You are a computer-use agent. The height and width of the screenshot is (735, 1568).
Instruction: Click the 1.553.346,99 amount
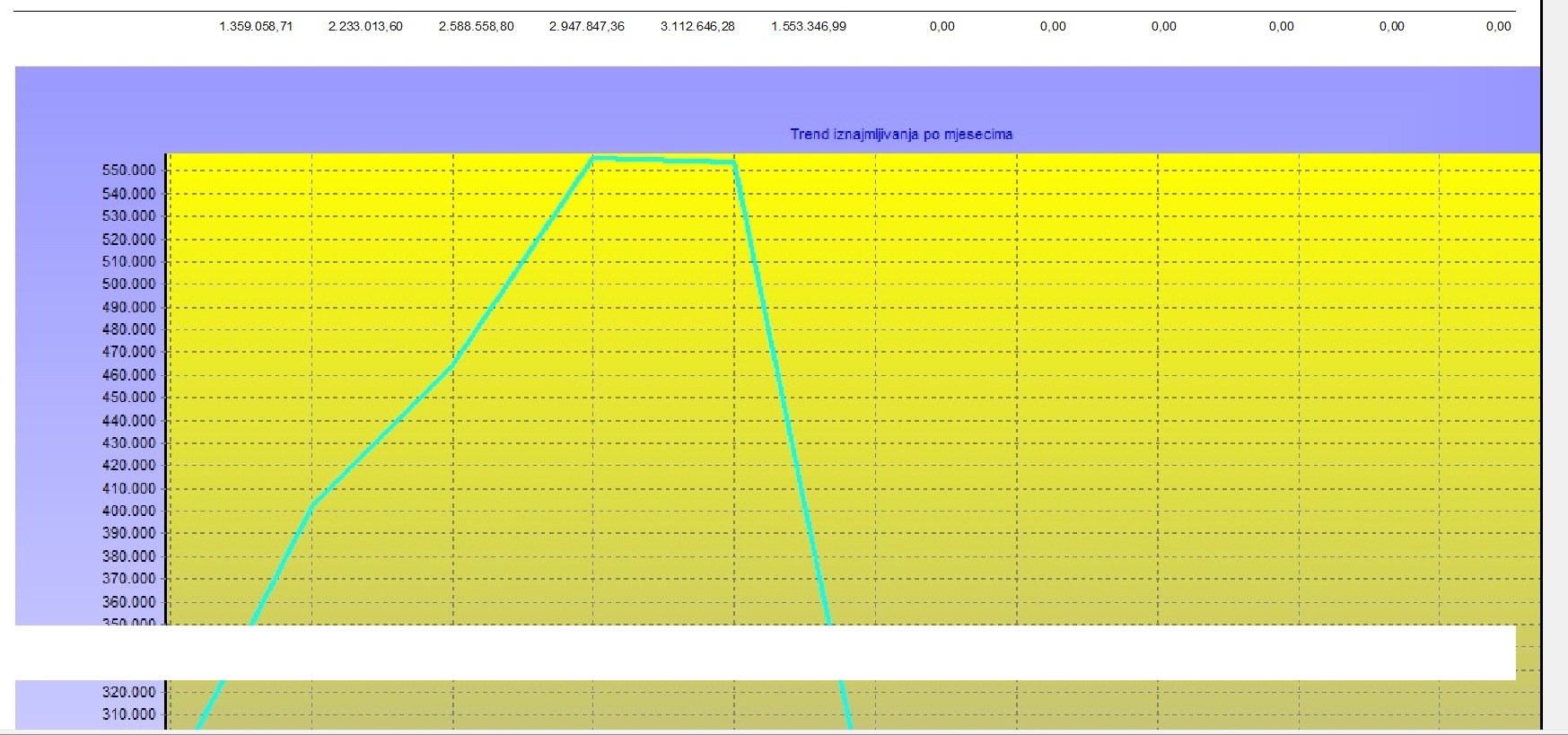point(808,26)
